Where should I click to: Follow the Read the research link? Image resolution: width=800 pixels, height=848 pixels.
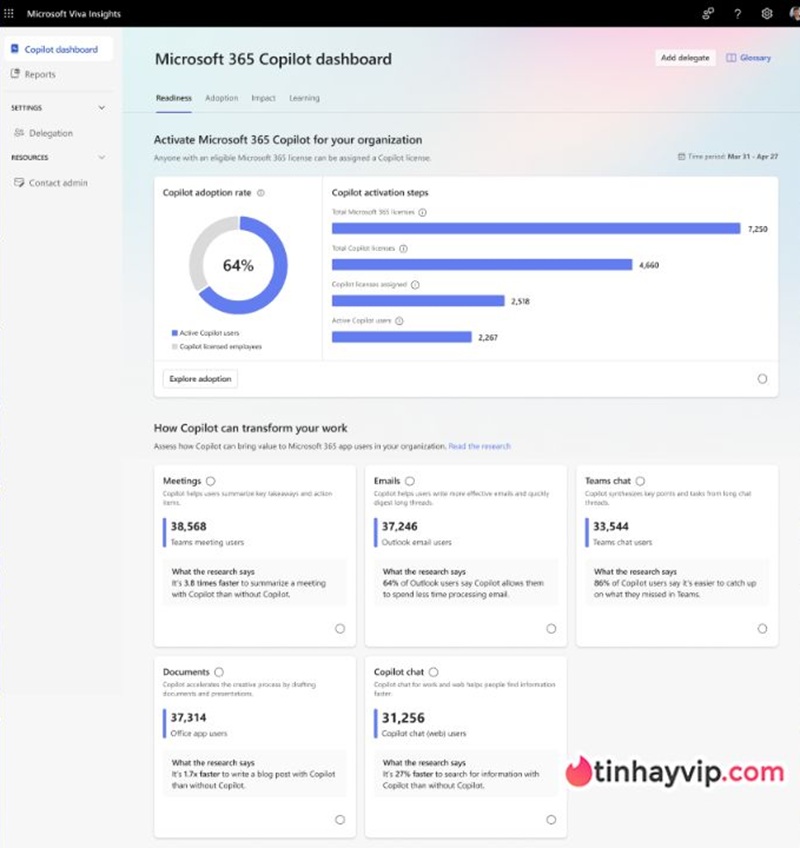(479, 446)
